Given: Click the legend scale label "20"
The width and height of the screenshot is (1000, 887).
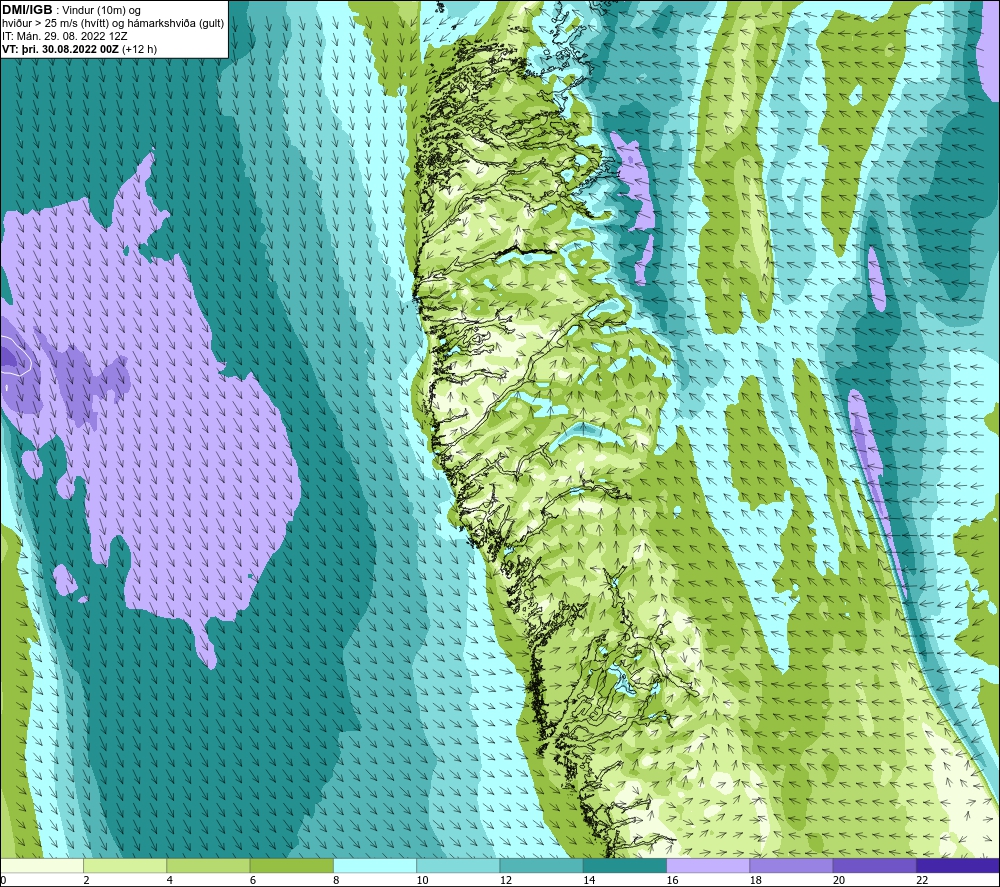Looking at the screenshot, I should coord(839,880).
